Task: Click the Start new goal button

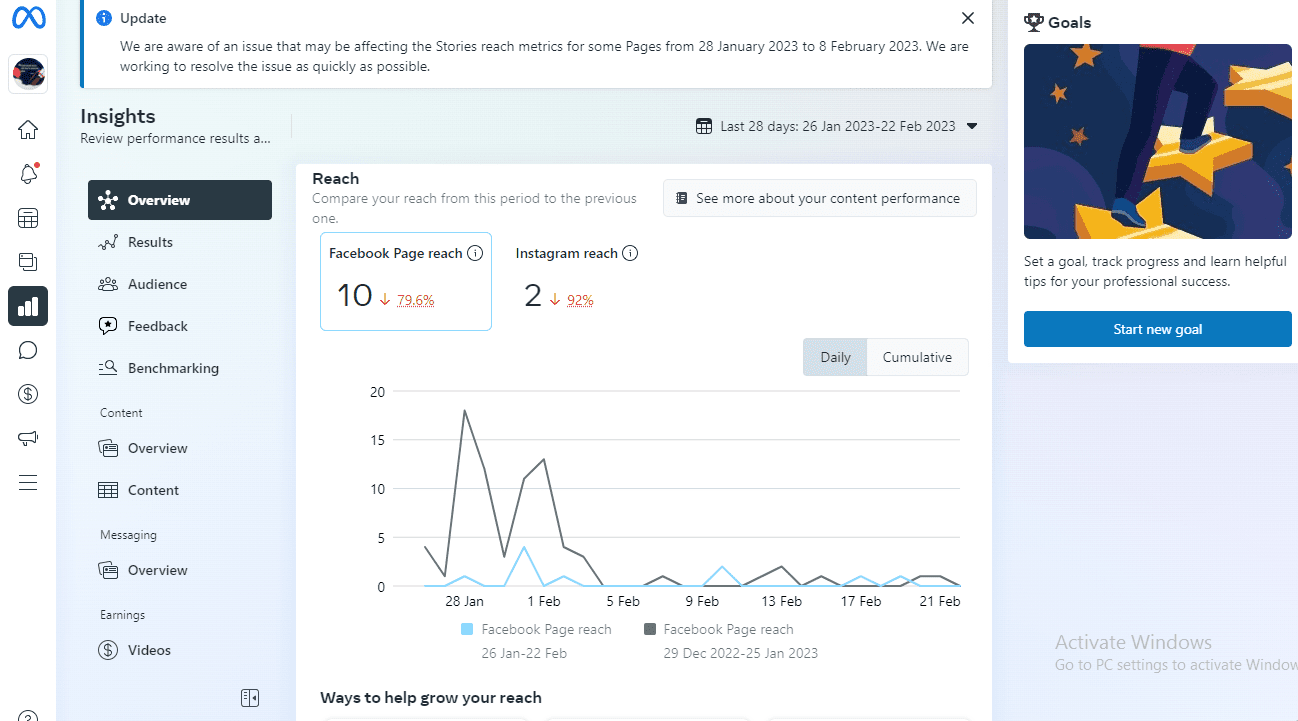Action: pyautogui.click(x=1158, y=329)
